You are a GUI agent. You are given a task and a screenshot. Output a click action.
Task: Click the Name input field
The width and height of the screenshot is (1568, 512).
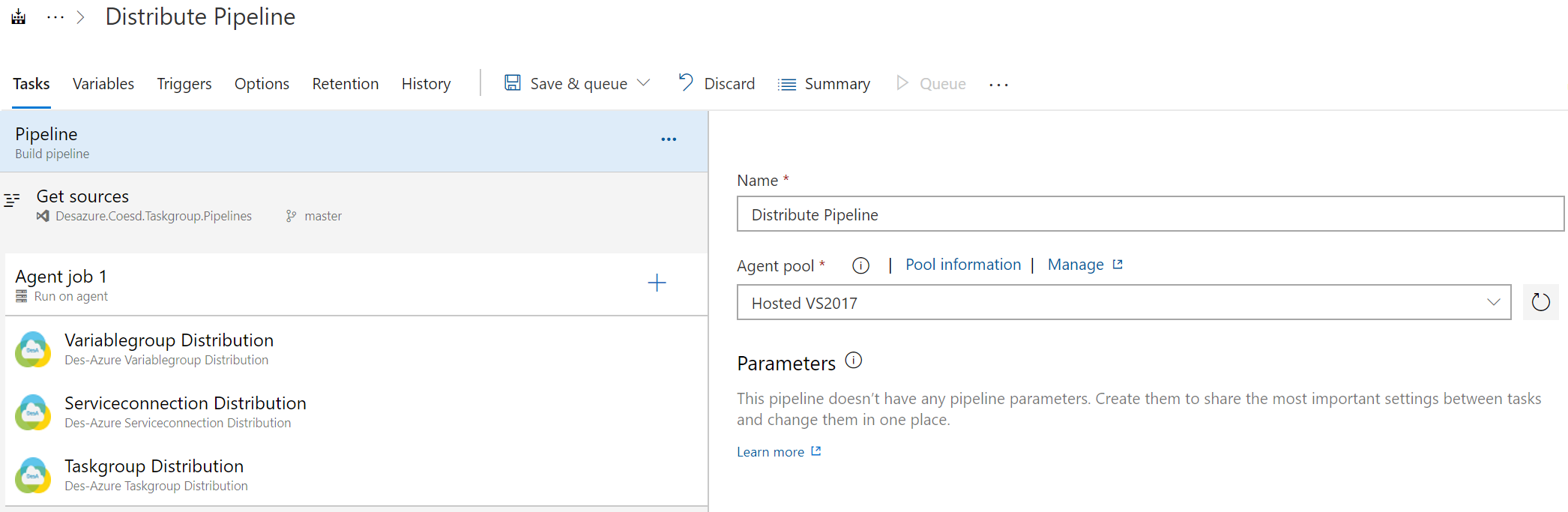(x=1150, y=214)
